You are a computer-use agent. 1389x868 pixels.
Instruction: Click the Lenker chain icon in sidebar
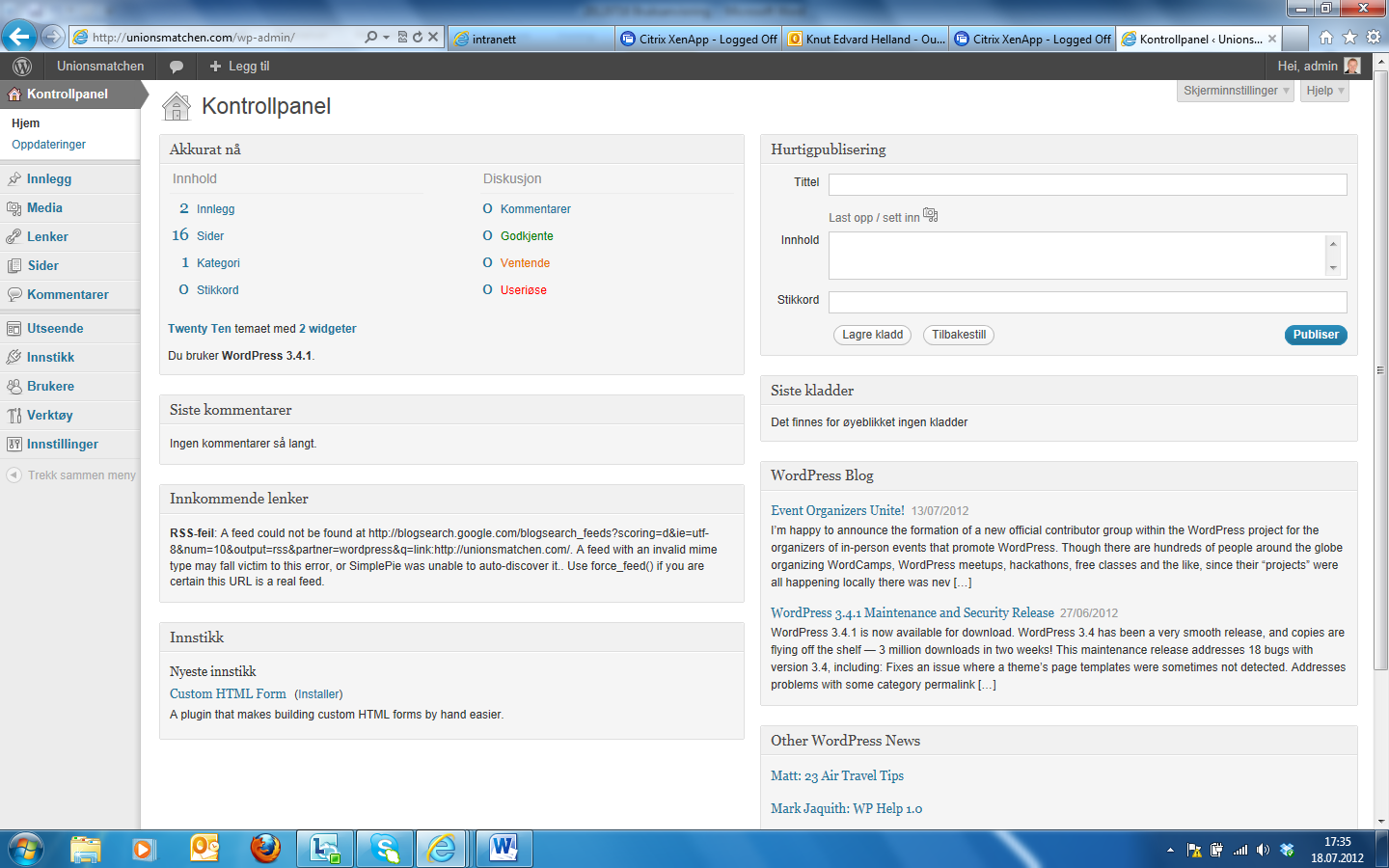14,236
